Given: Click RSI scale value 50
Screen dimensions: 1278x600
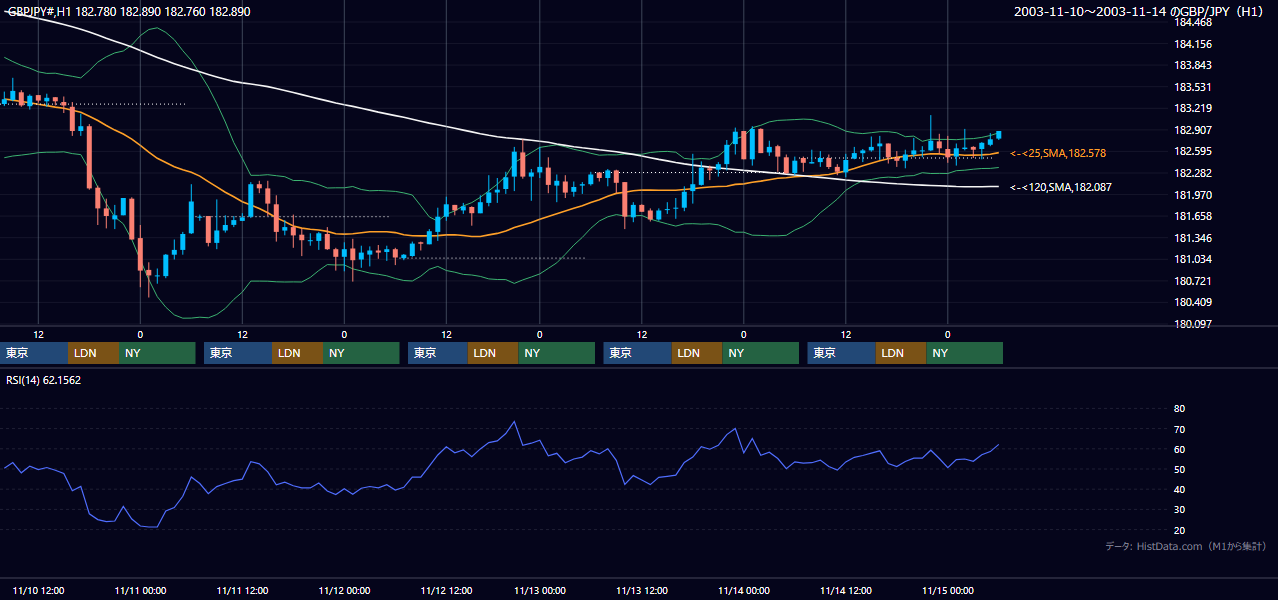Looking at the screenshot, I should pyautogui.click(x=1179, y=469).
